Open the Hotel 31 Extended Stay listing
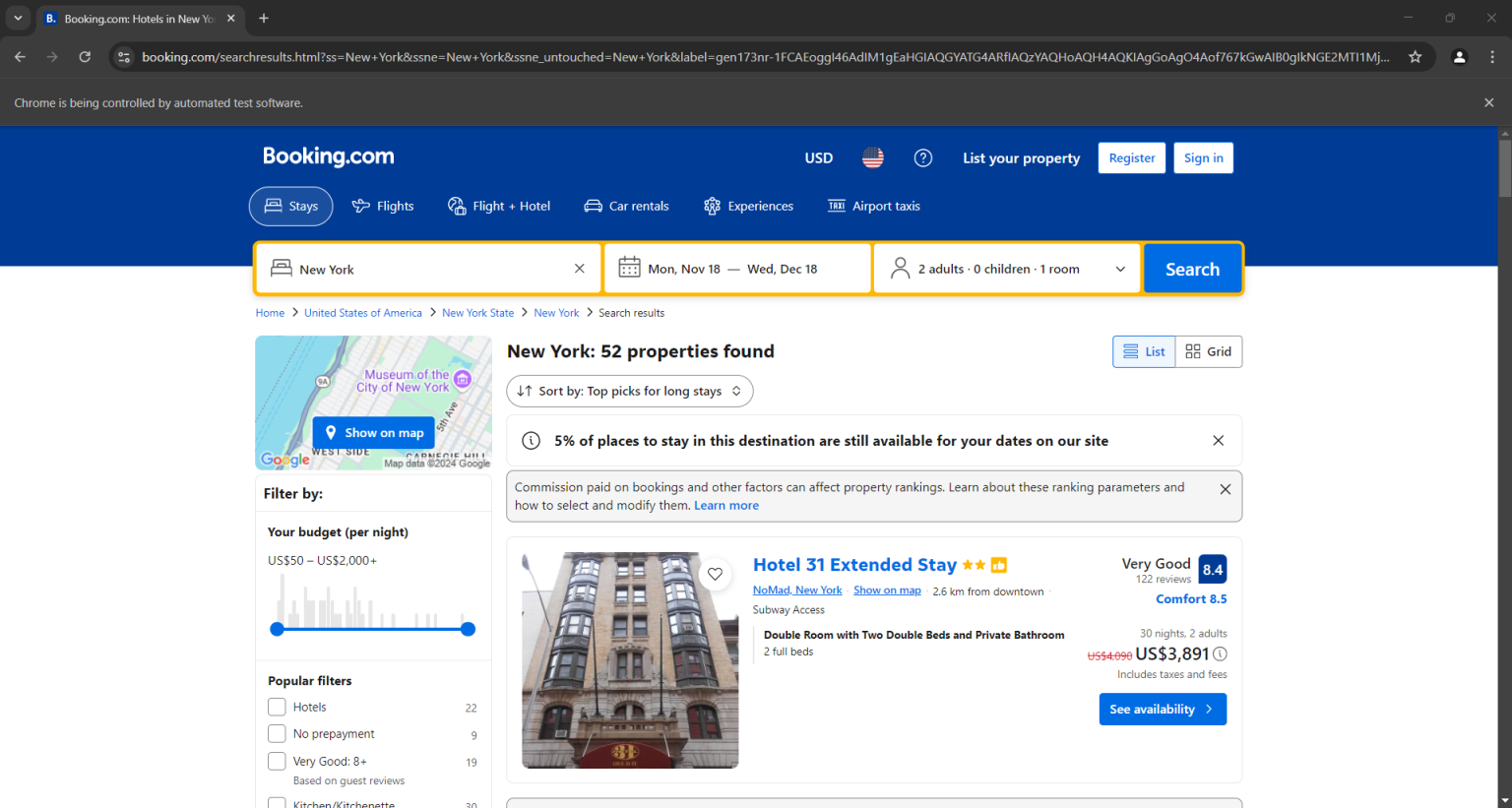Screen dimensions: 1512x808 tap(854, 564)
